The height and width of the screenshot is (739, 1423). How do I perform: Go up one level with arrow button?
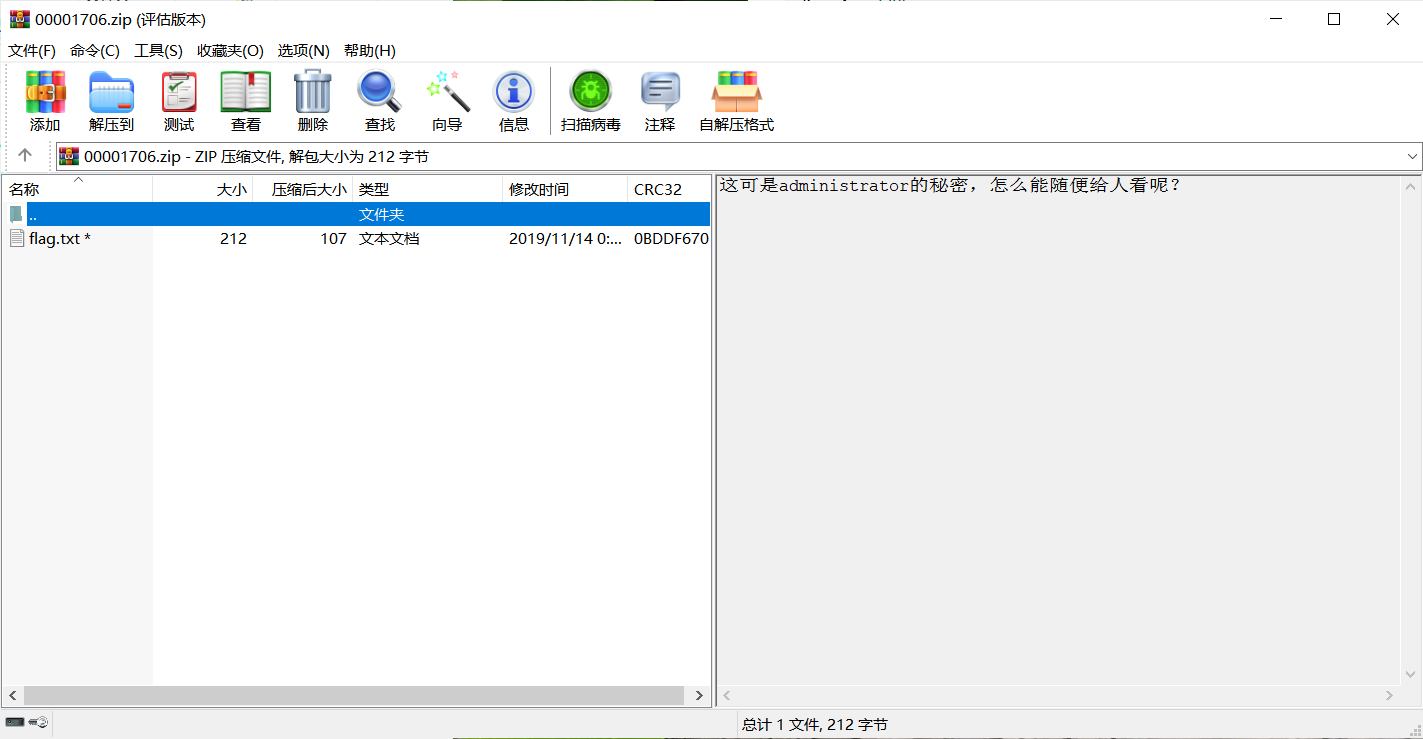tap(25, 156)
